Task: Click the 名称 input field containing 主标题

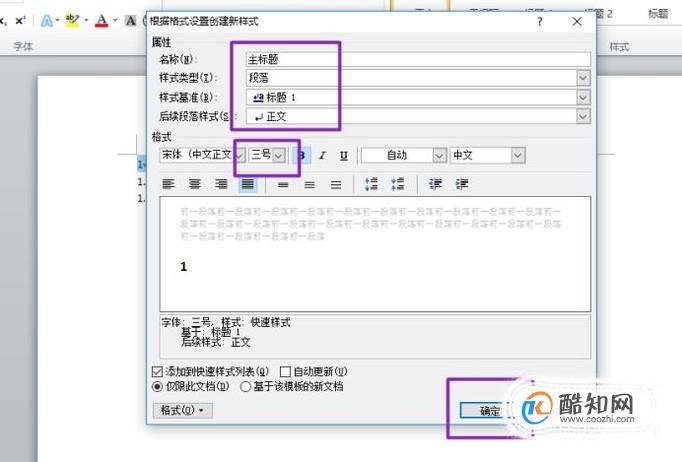Action: tap(418, 59)
